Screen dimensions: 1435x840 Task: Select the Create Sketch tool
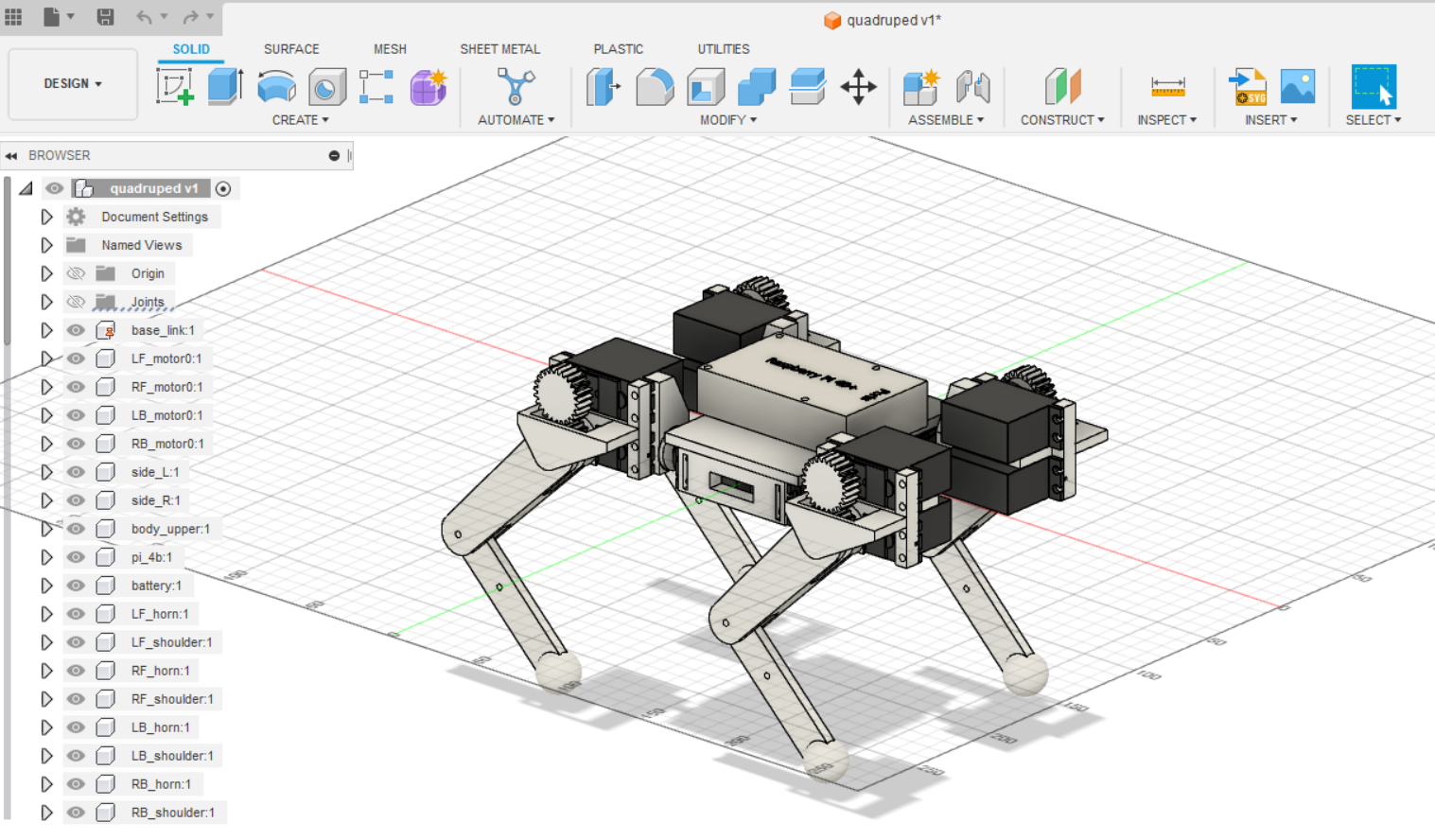[x=175, y=87]
